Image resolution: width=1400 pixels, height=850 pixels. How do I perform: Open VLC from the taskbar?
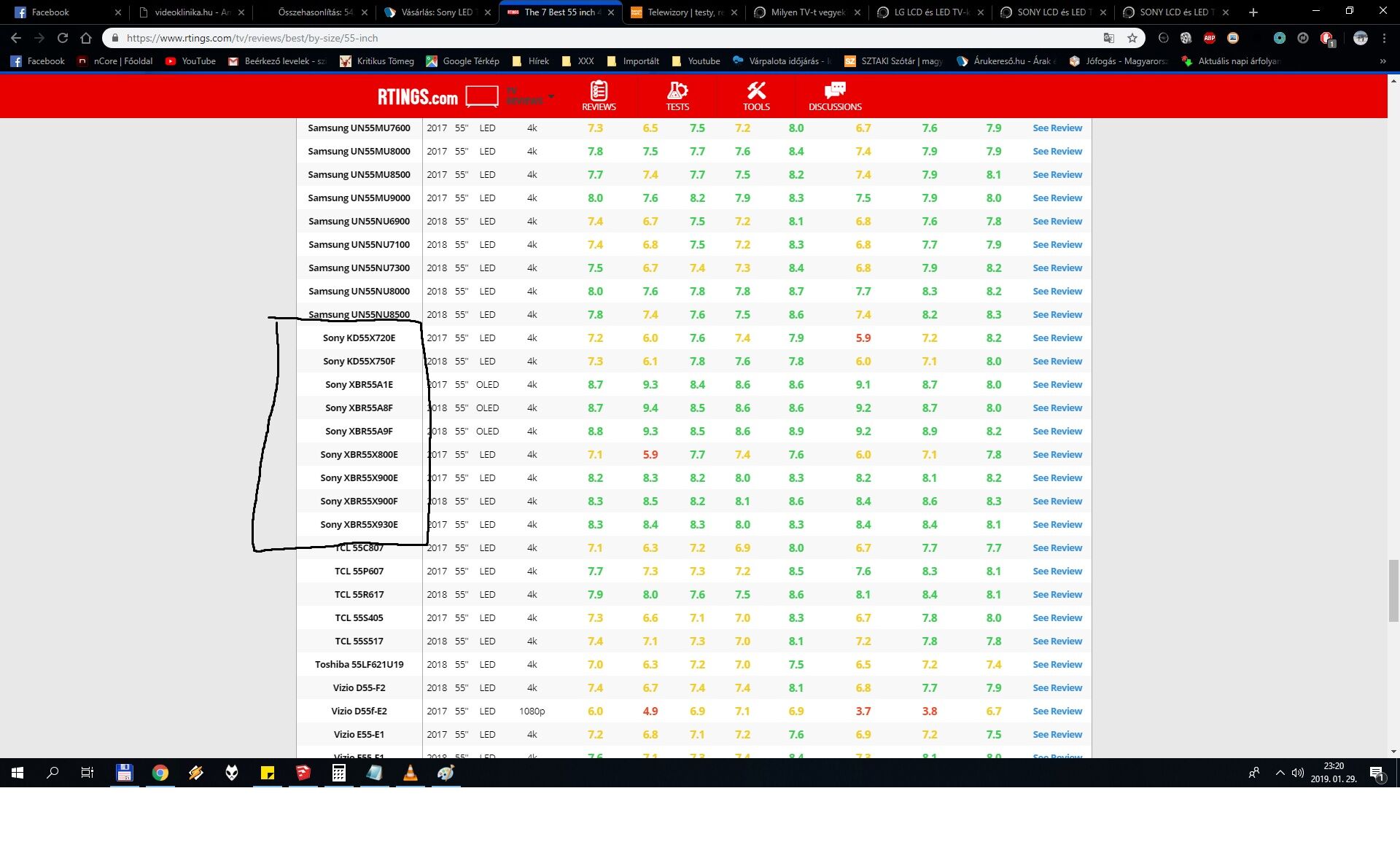411,773
